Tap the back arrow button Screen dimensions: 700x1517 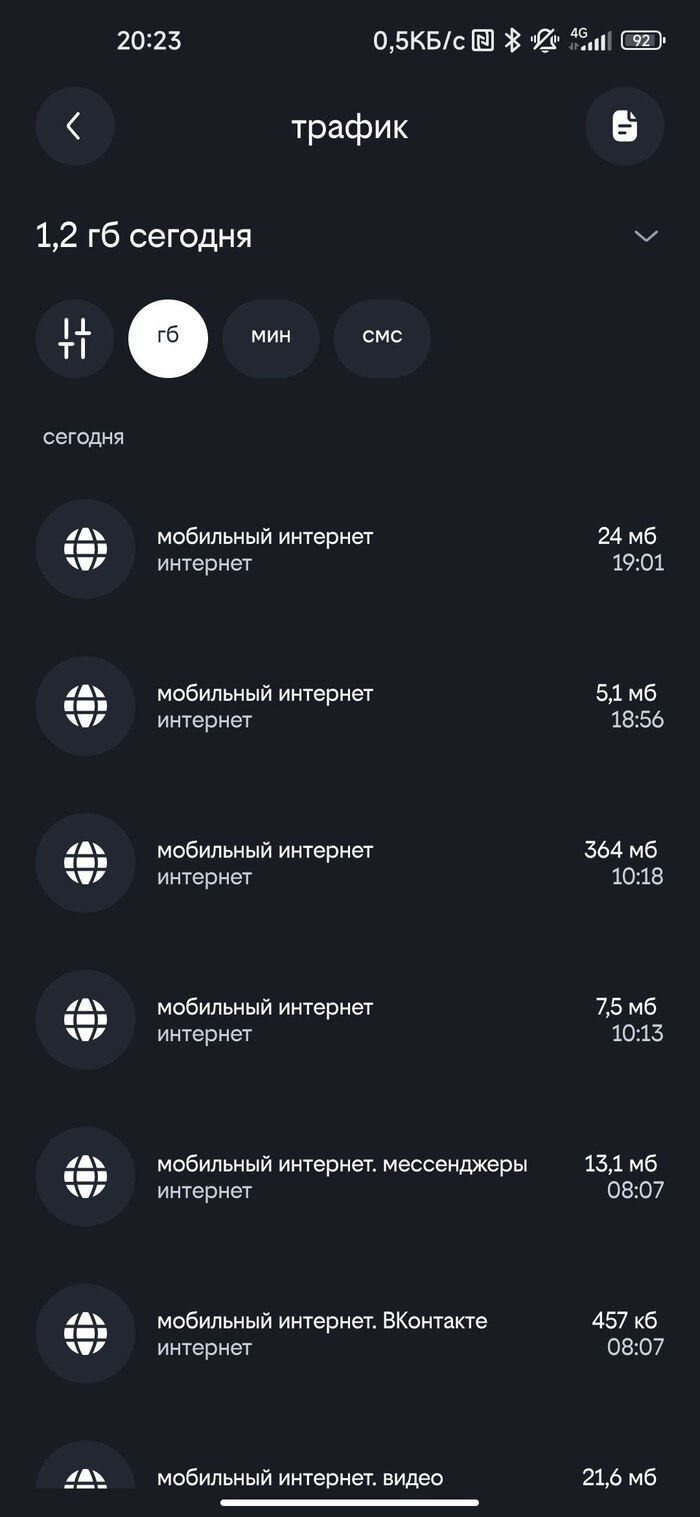point(74,126)
